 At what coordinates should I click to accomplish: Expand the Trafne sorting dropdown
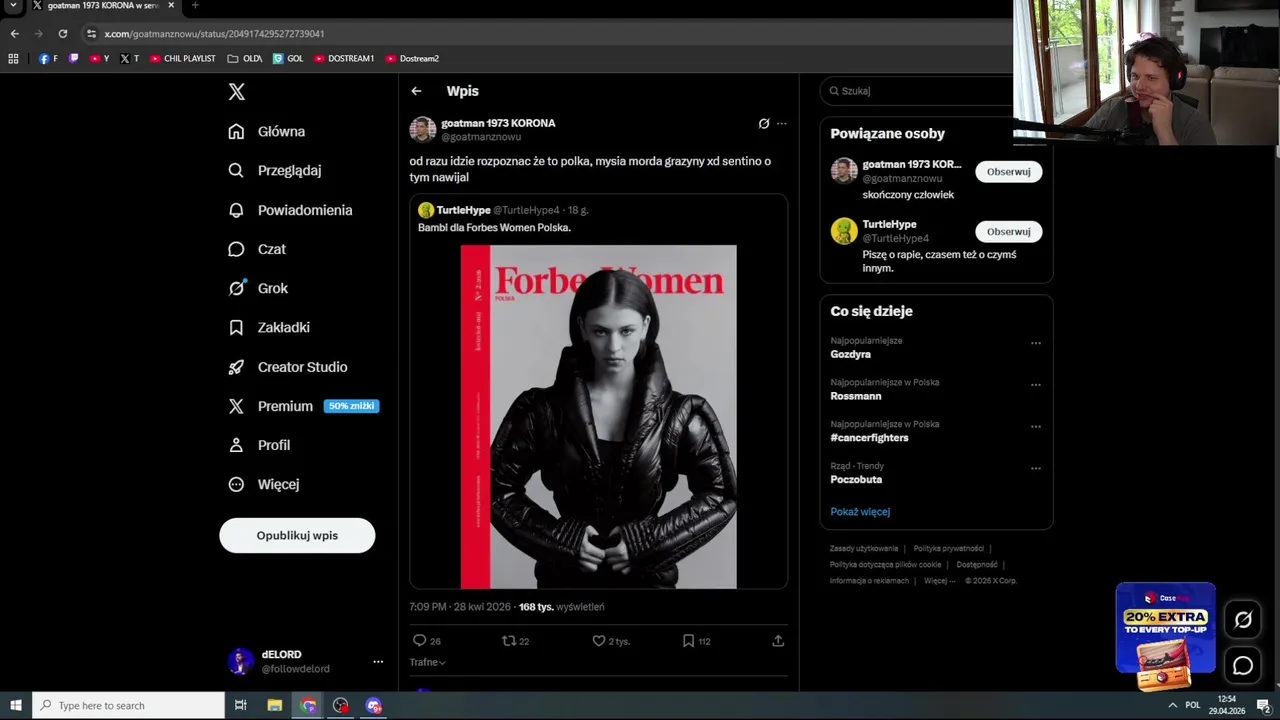(x=427, y=662)
